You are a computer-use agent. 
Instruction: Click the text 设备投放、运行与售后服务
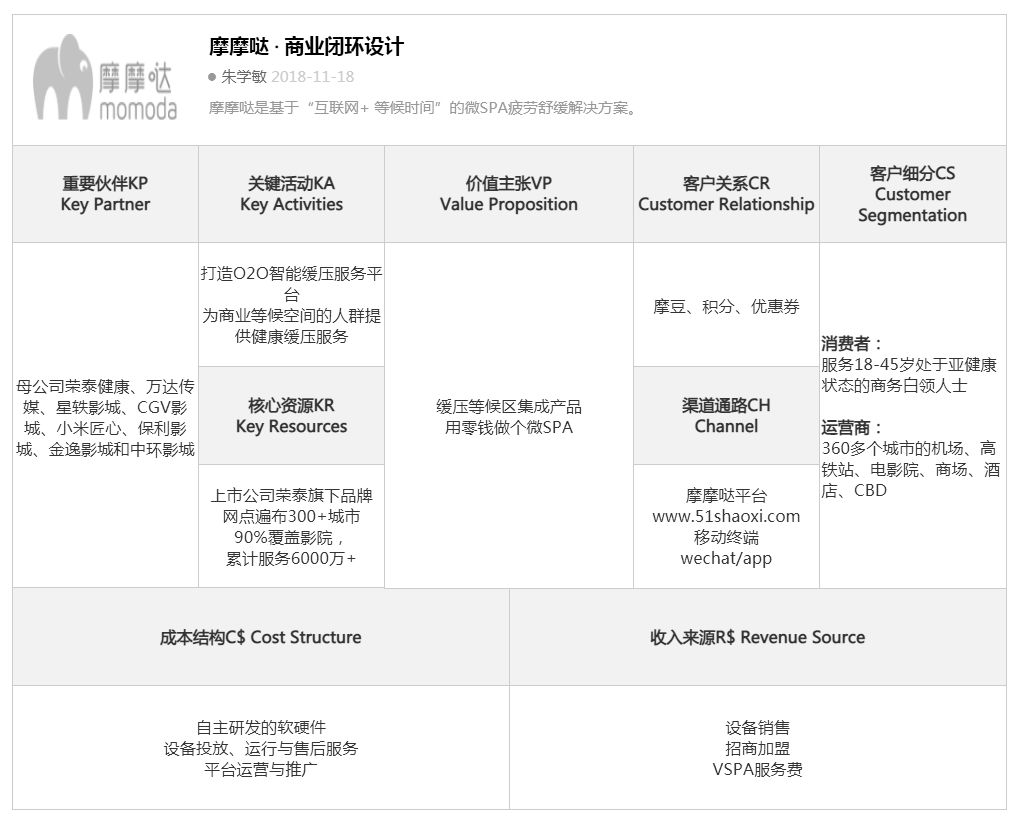point(261,749)
